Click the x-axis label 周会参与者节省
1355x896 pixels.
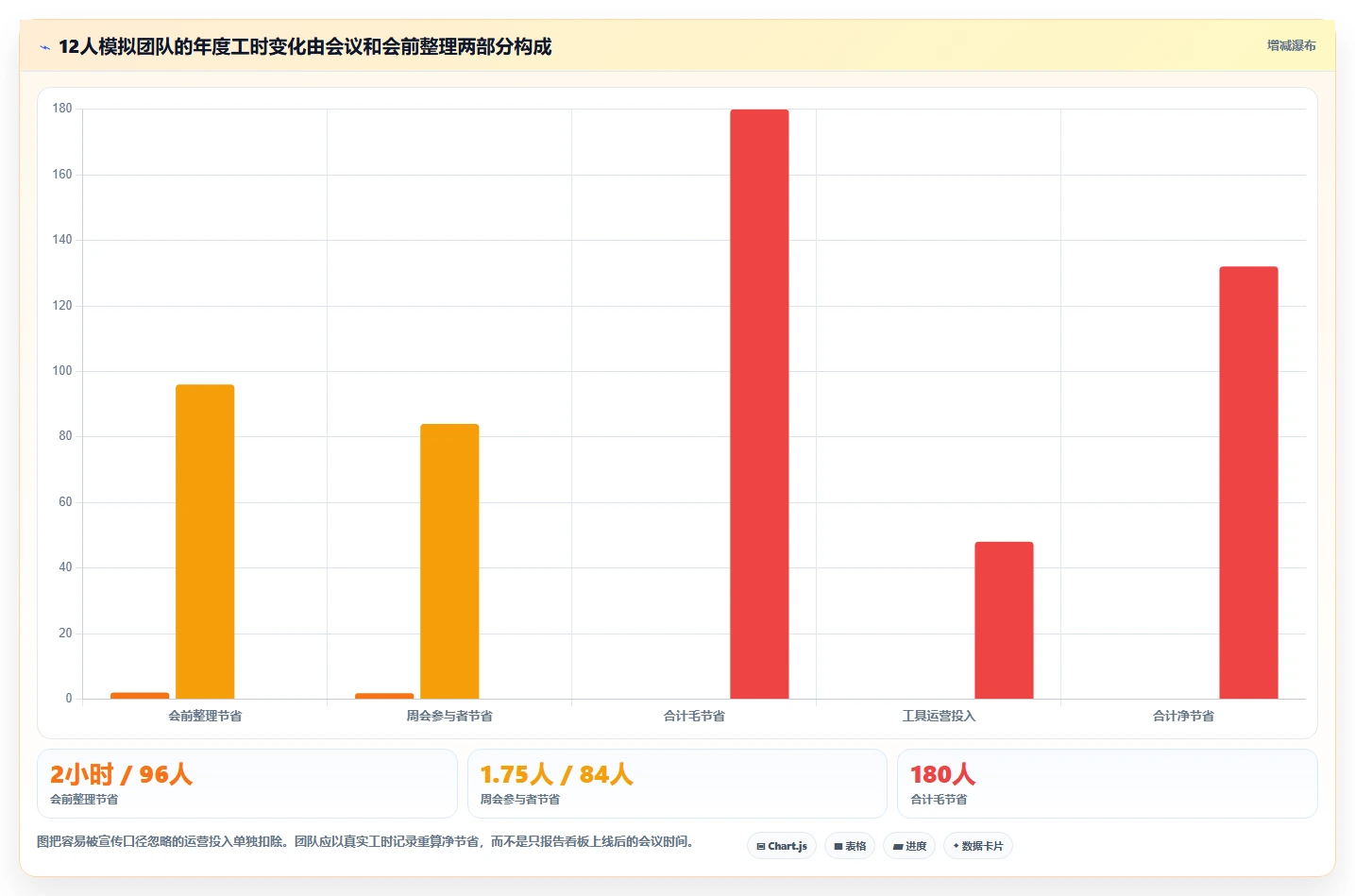click(449, 716)
